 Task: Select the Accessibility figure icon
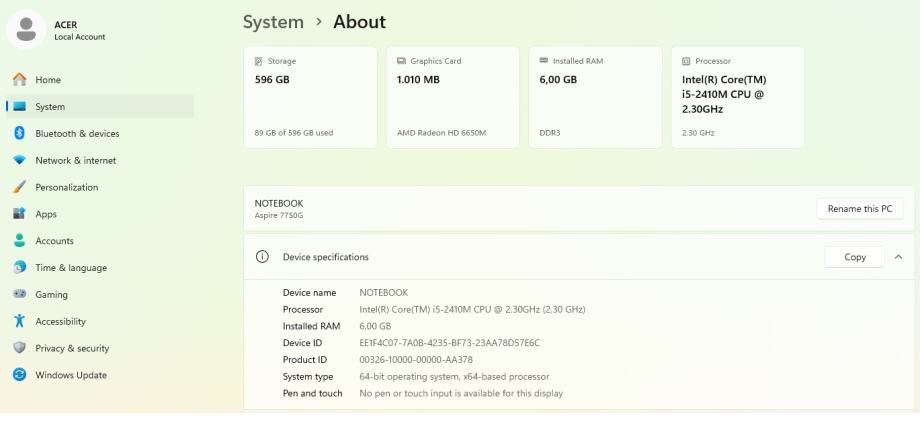pyautogui.click(x=18, y=322)
